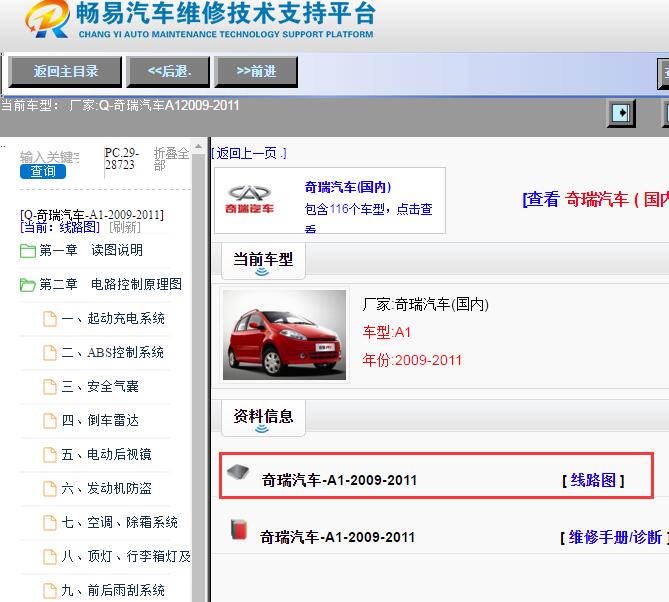Select tree item 一、起动充电系统
This screenshot has height=602, width=669.
coord(113,319)
